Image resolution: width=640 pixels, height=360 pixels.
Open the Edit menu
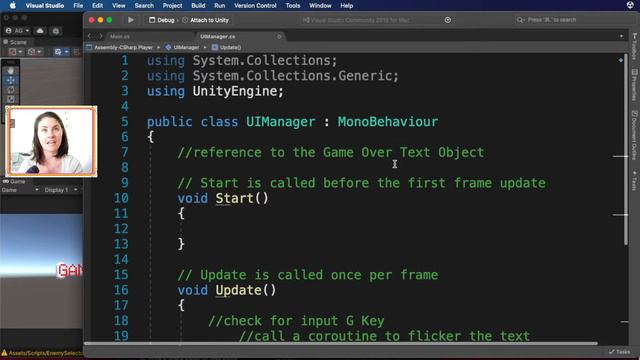tap(97, 6)
